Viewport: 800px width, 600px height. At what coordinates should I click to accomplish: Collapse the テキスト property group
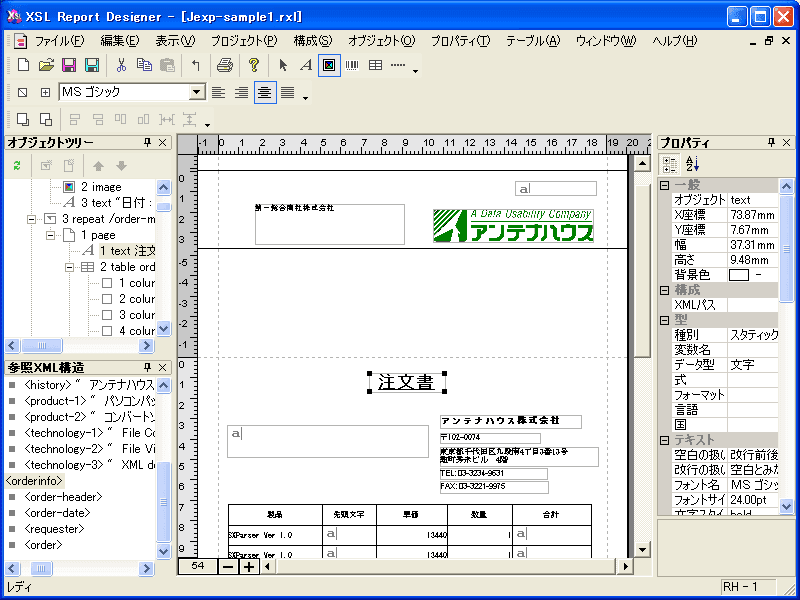[665, 440]
